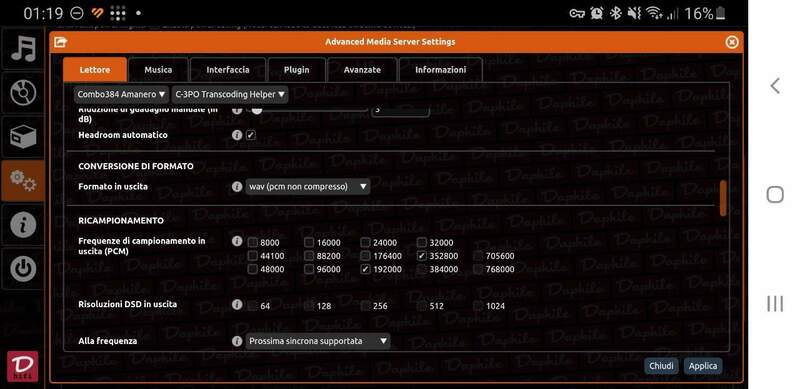Switch to the Informazioni tab

[x=440, y=70]
